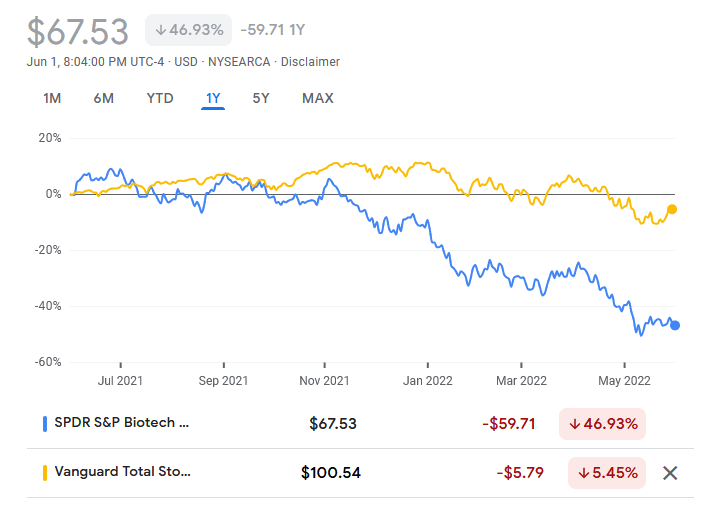The image size is (707, 509).
Task: Open Vanguard Total Stock listing
Action: 122,472
